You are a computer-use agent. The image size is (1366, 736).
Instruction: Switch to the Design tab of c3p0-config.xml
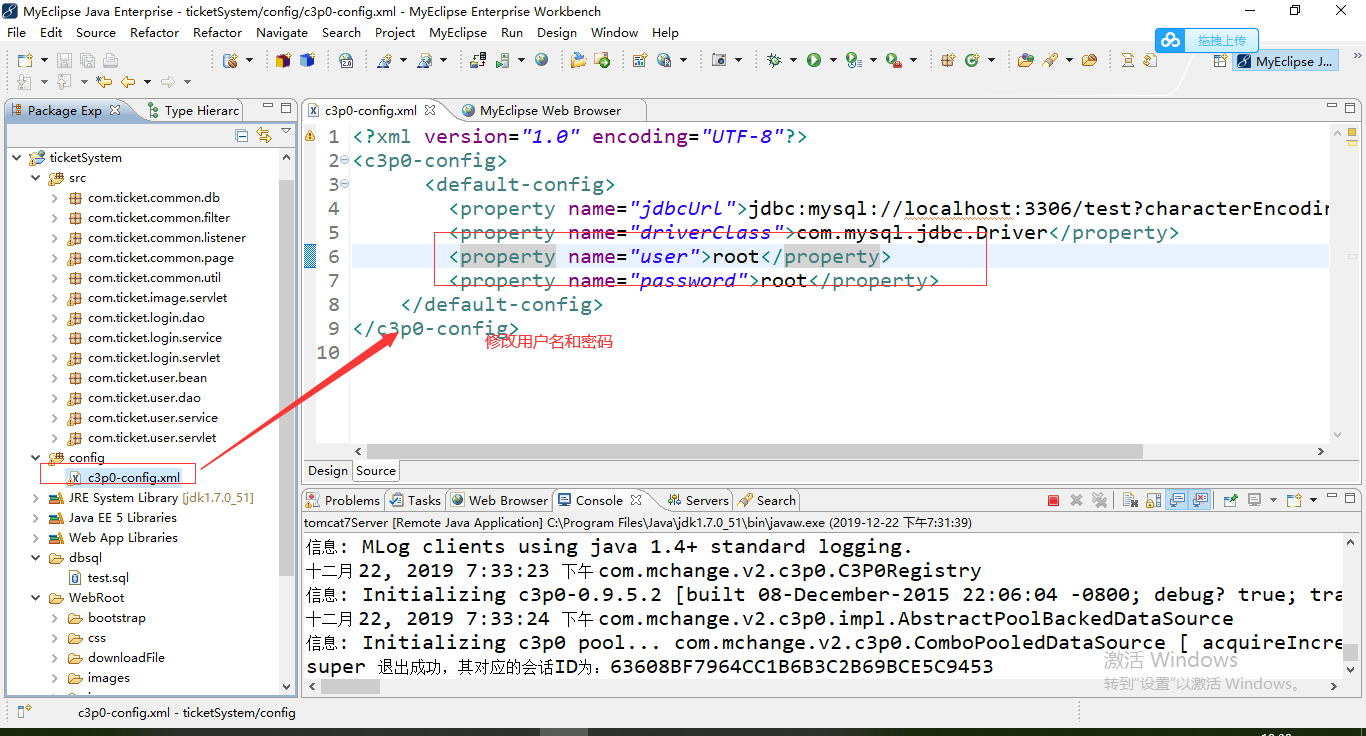[327, 470]
